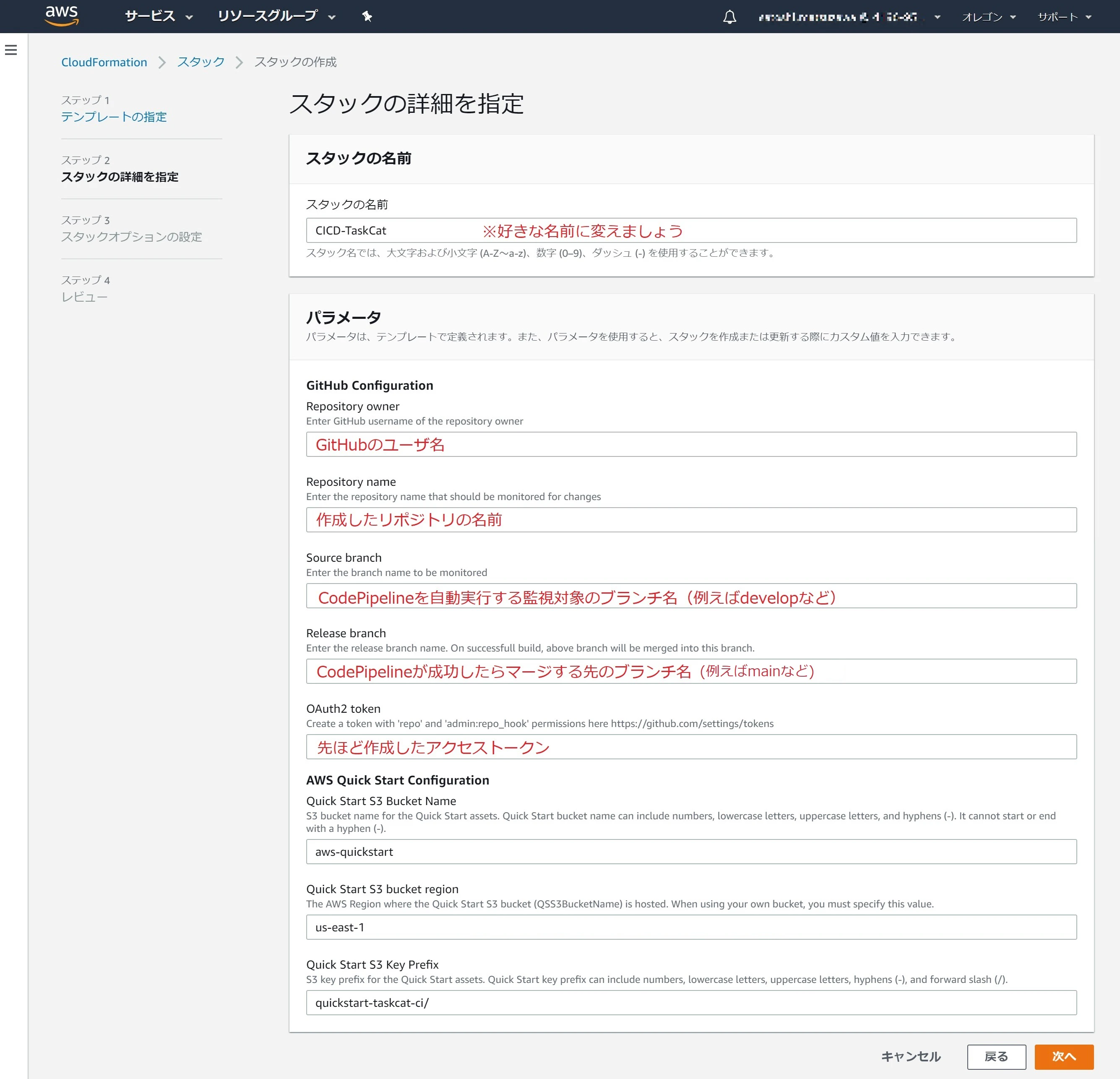Focus the スタックの名前 input with CICD-TaskCat
1120x1079 pixels.
click(691, 230)
